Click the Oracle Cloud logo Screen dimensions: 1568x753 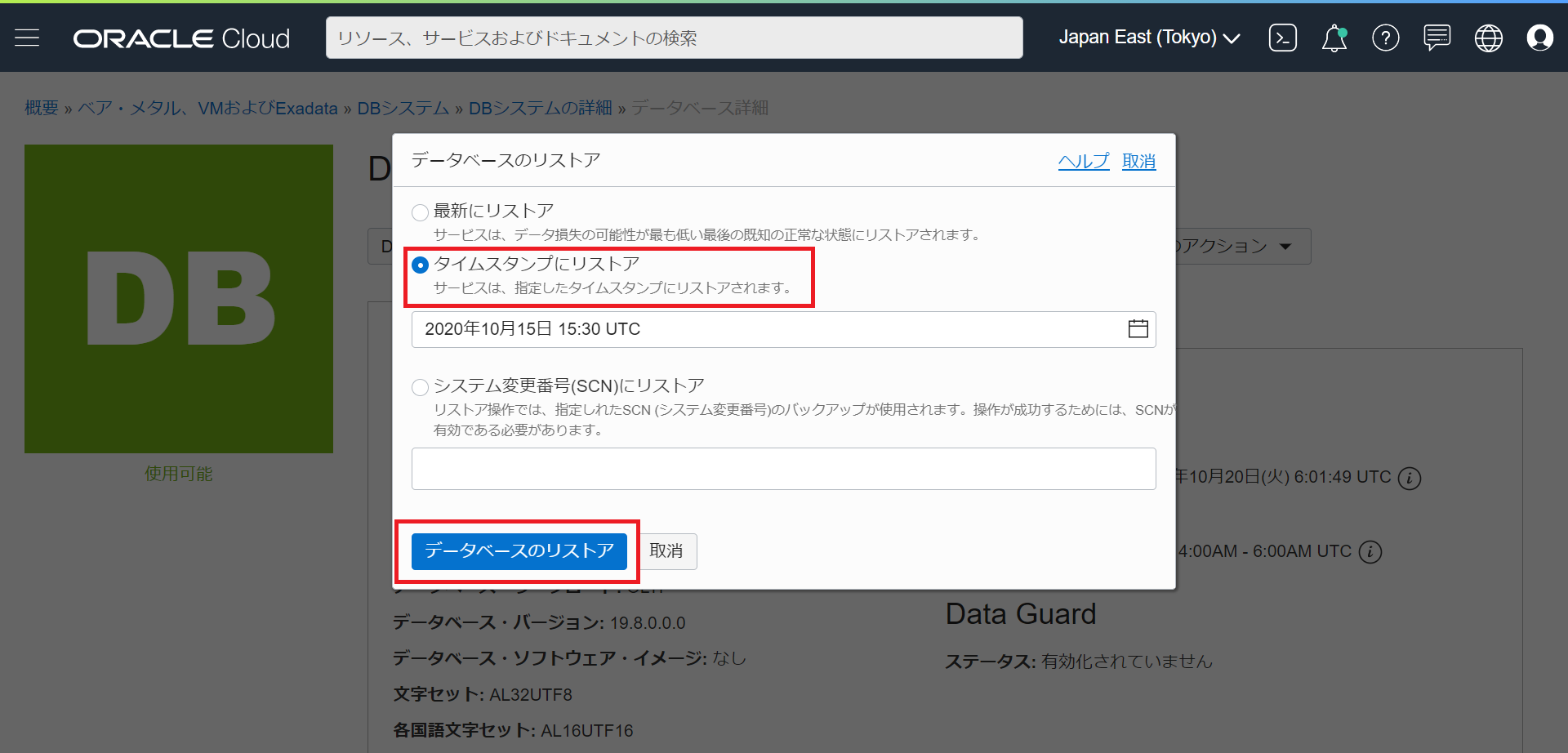click(x=180, y=38)
